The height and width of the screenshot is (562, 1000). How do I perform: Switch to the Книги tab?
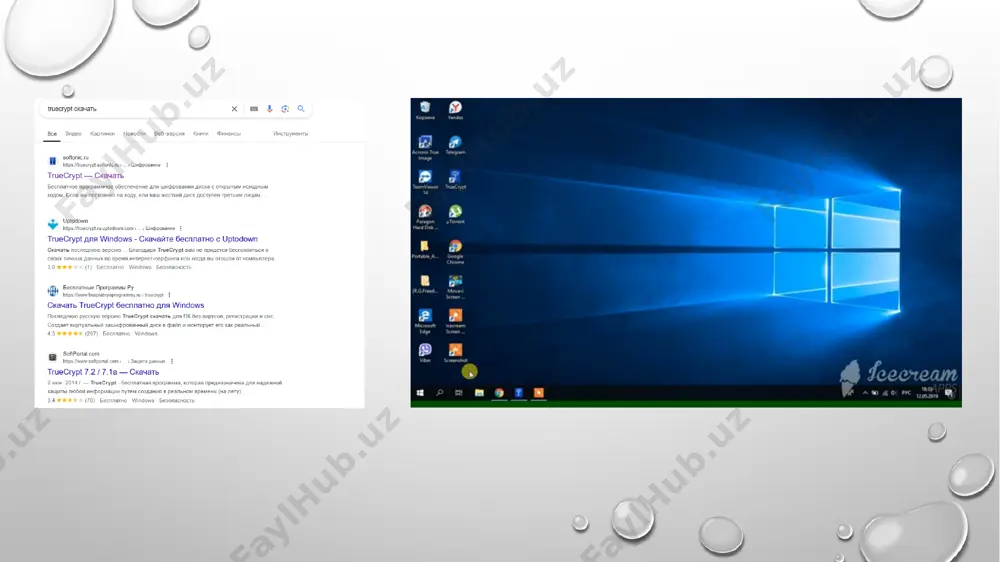[x=200, y=134]
